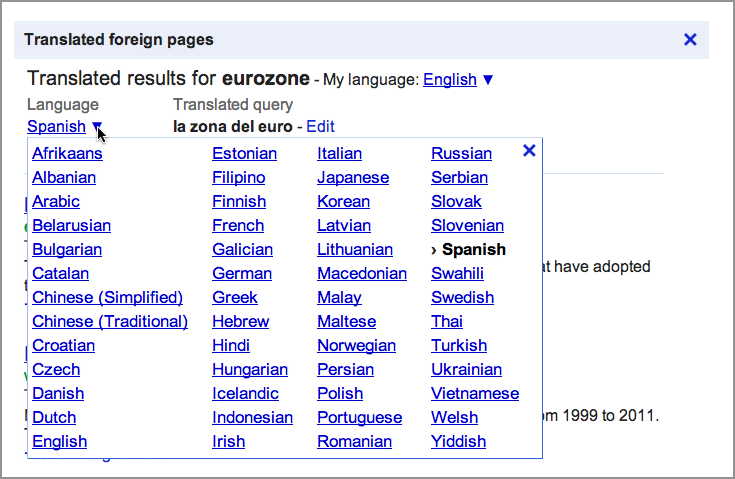Pick Chinese (Traditional) language
Image resolution: width=735 pixels, height=479 pixels.
point(110,322)
